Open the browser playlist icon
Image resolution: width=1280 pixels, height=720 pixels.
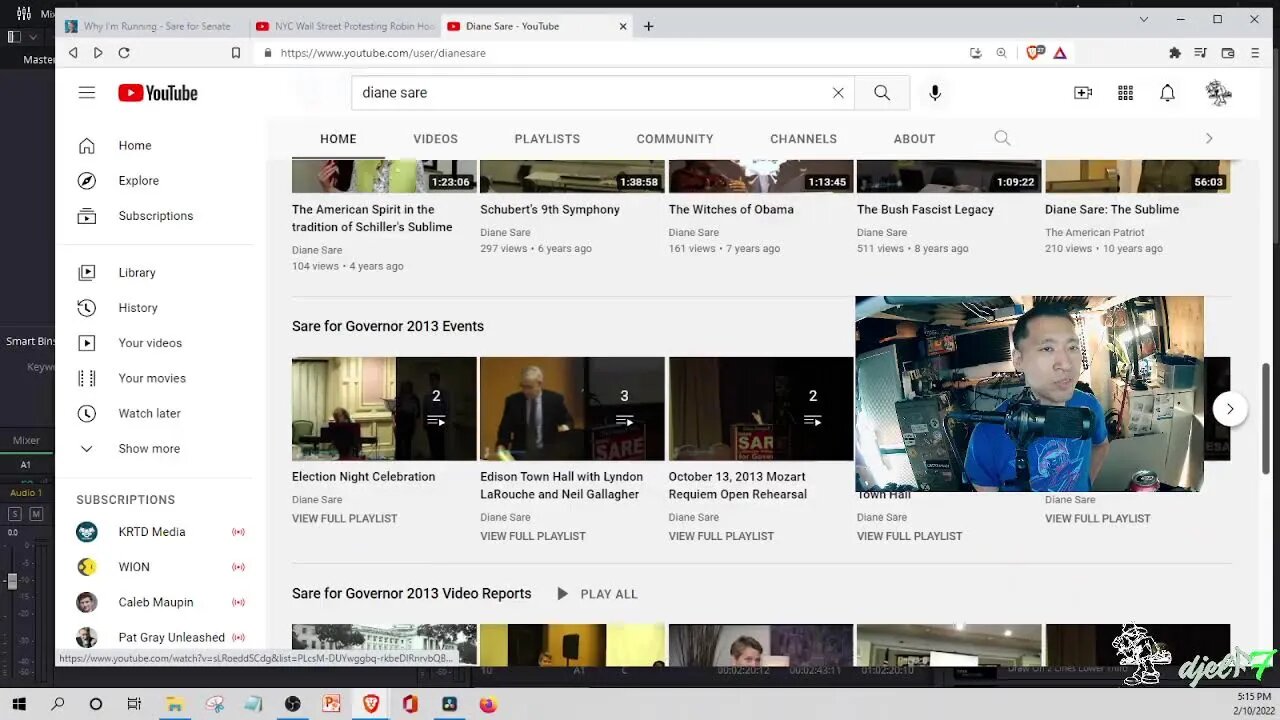1201,53
